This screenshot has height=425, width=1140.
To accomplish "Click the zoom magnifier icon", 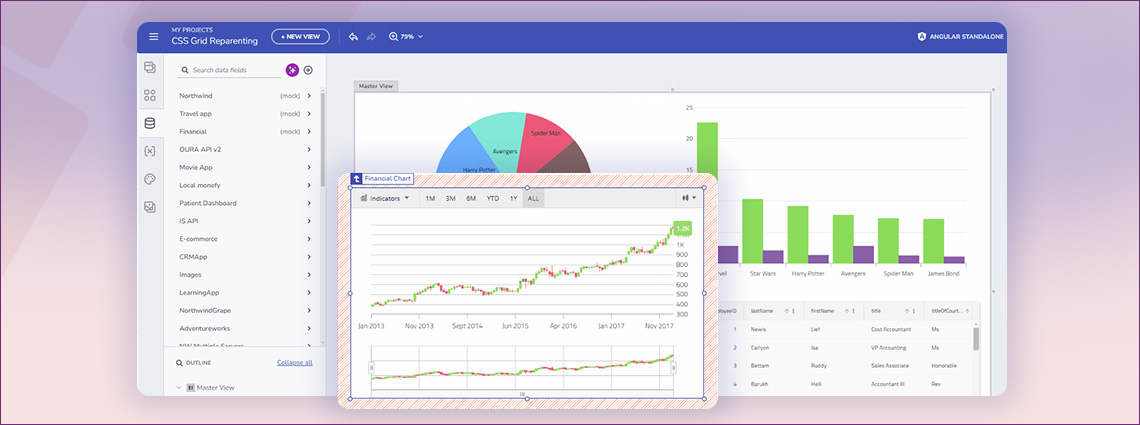I will (393, 36).
